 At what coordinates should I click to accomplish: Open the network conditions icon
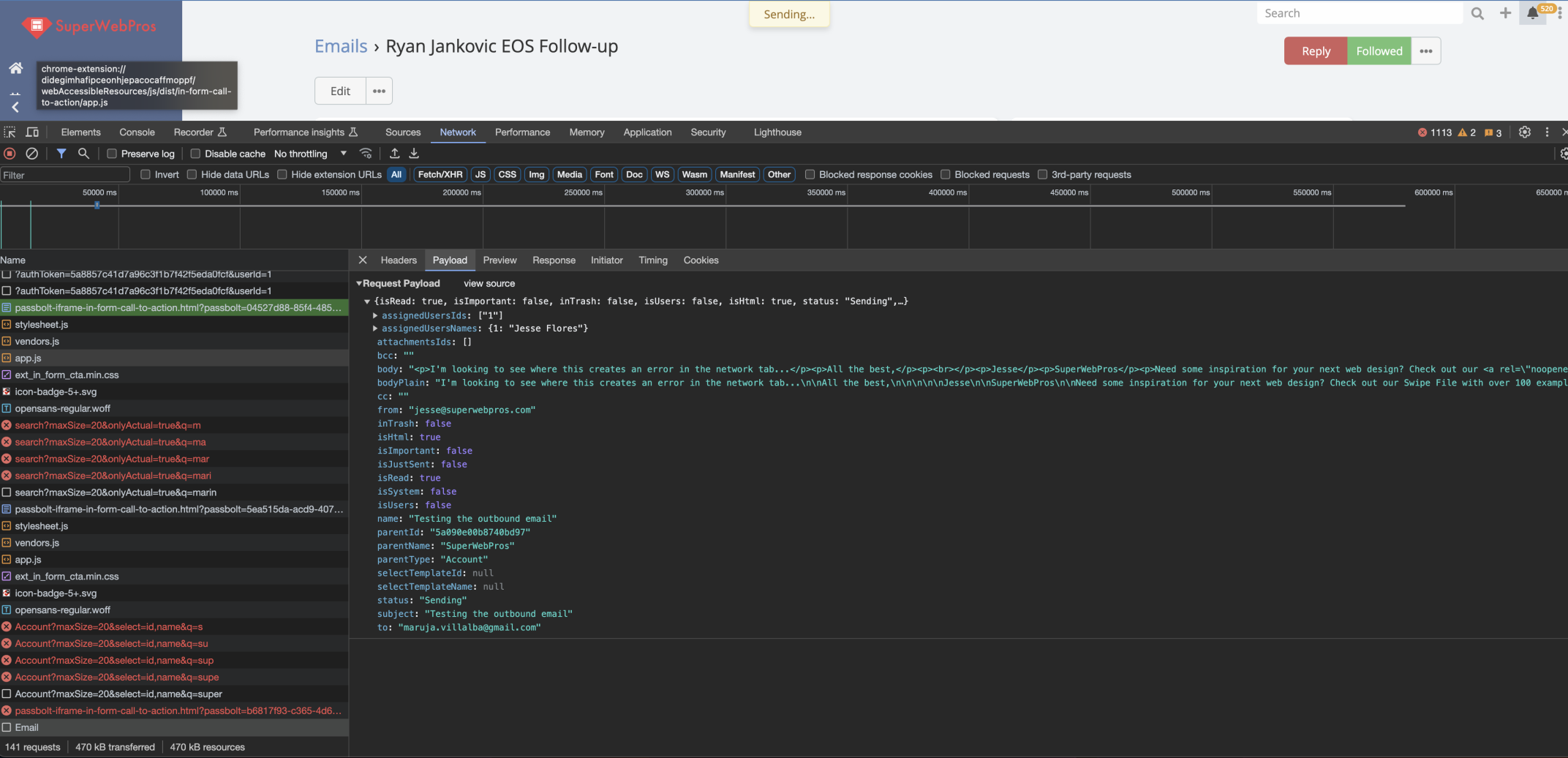[x=366, y=154]
